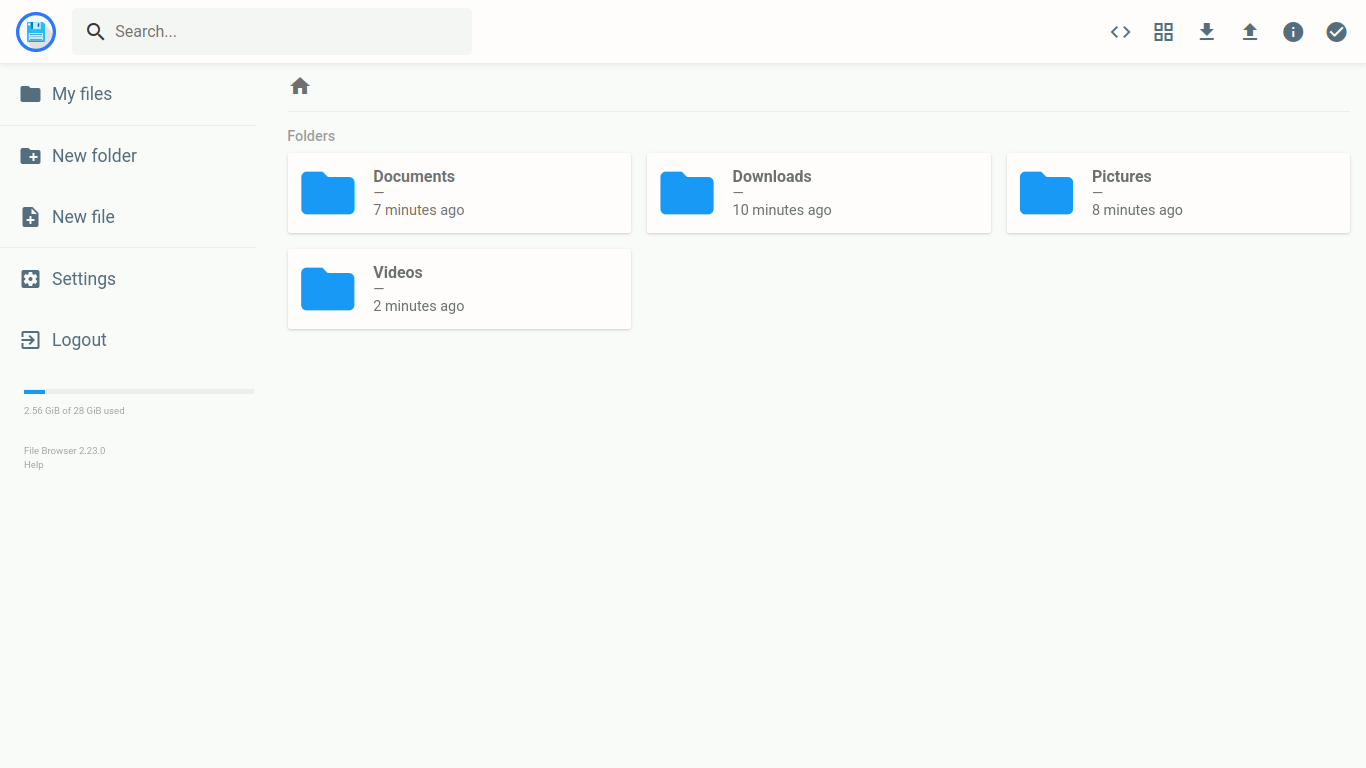Log out using Logout button

coord(79,340)
